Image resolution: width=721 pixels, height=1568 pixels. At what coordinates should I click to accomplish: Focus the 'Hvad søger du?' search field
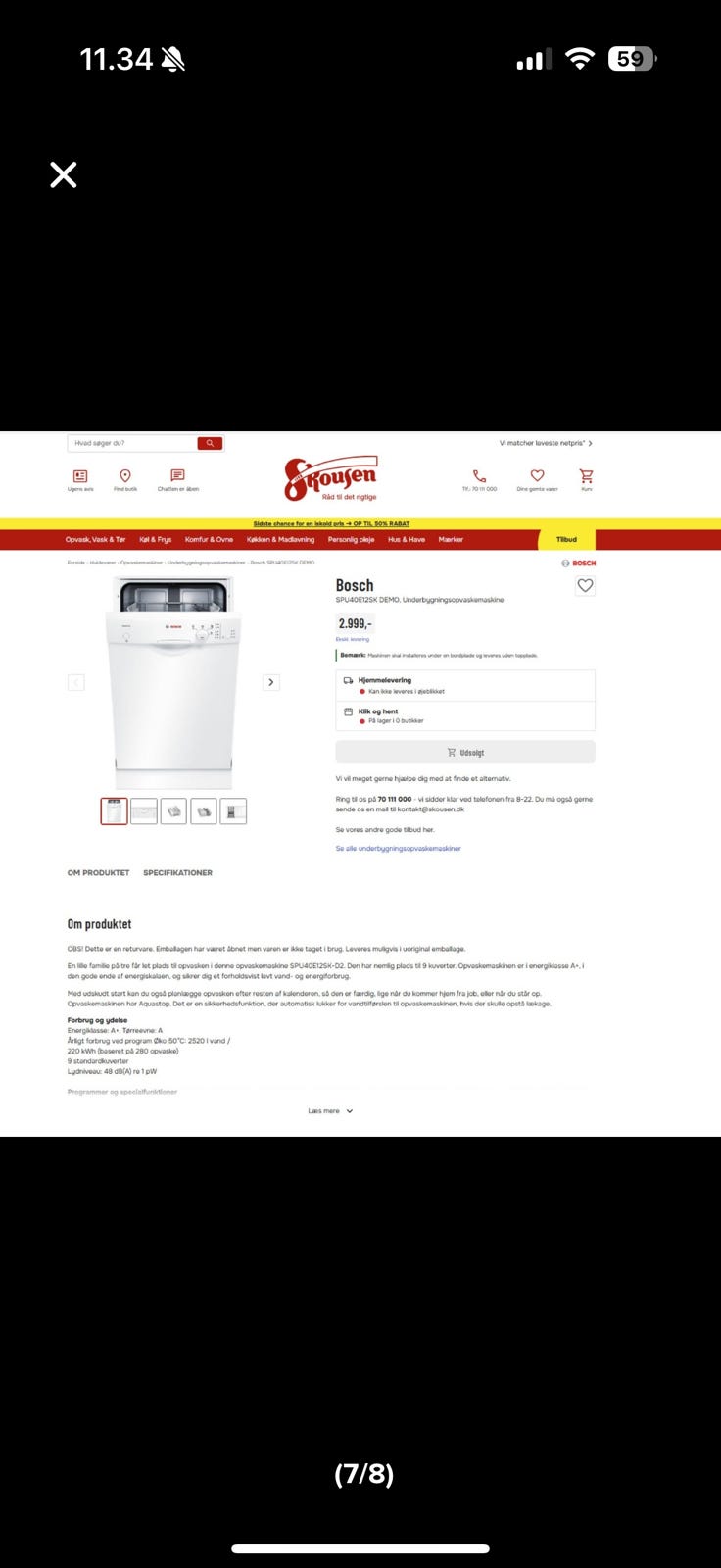click(x=132, y=443)
